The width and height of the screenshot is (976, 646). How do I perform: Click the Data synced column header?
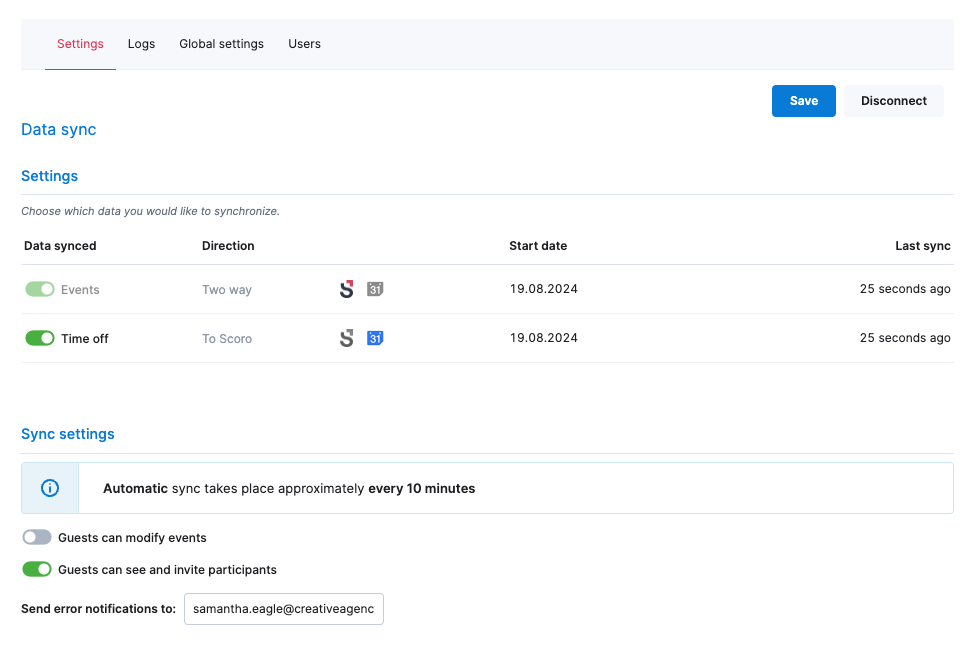(x=60, y=246)
